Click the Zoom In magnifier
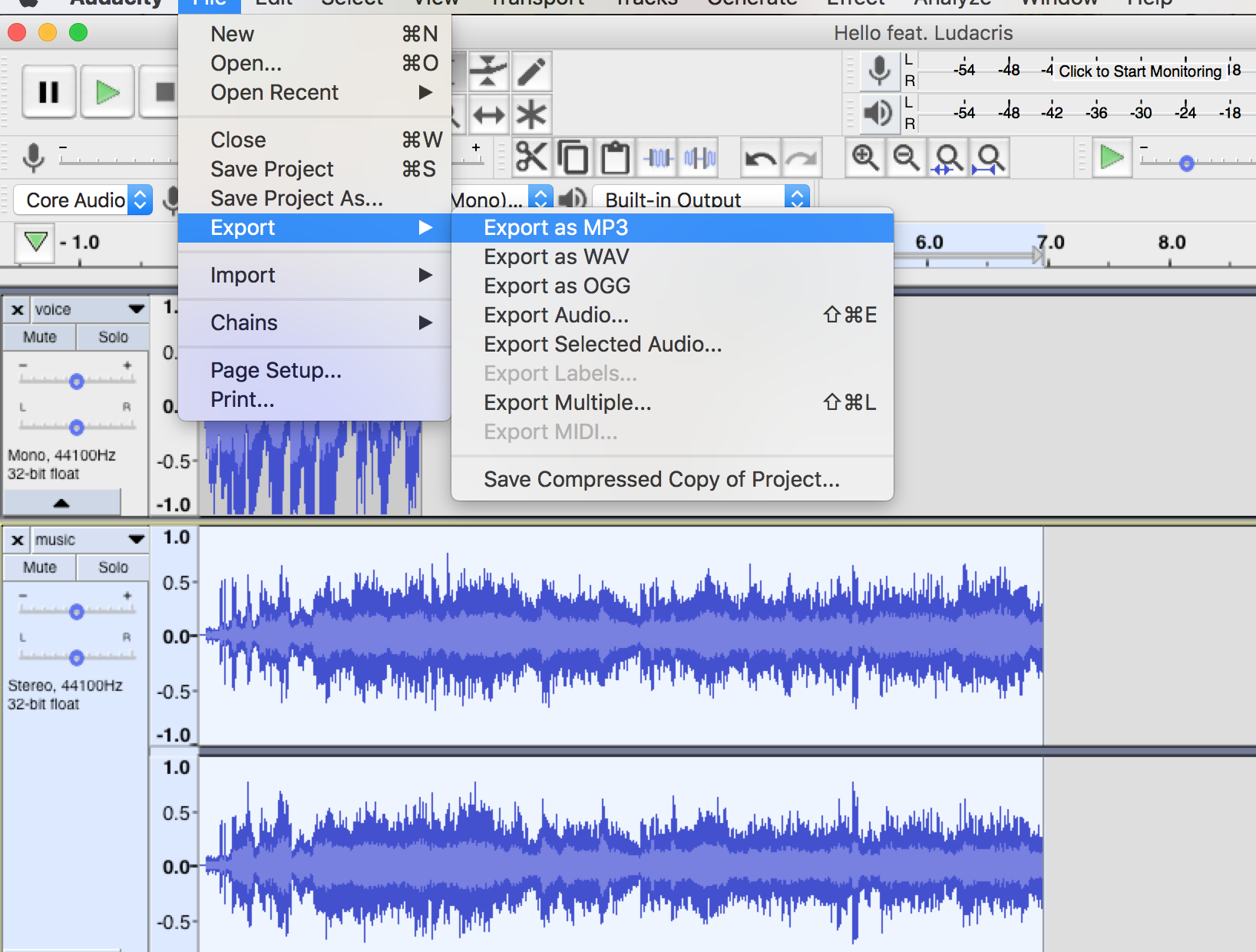Viewport: 1256px width, 952px height. (x=865, y=158)
